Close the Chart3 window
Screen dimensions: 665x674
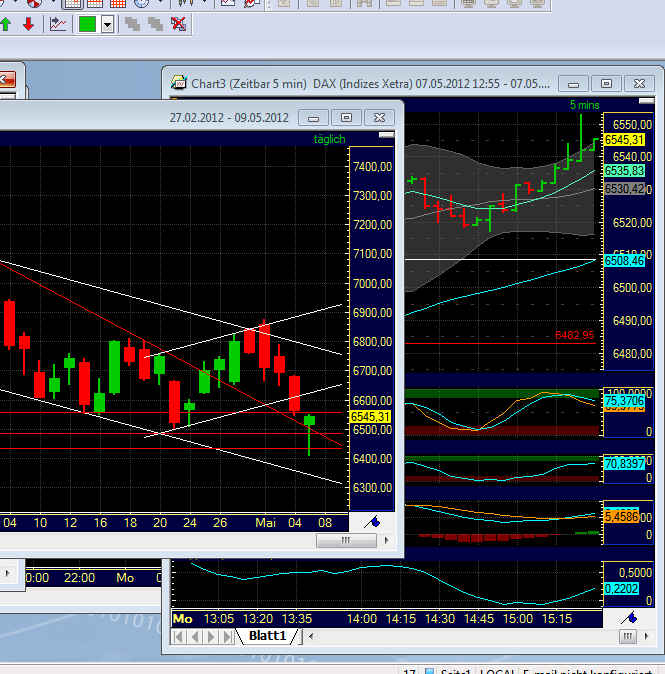pyautogui.click(x=639, y=83)
